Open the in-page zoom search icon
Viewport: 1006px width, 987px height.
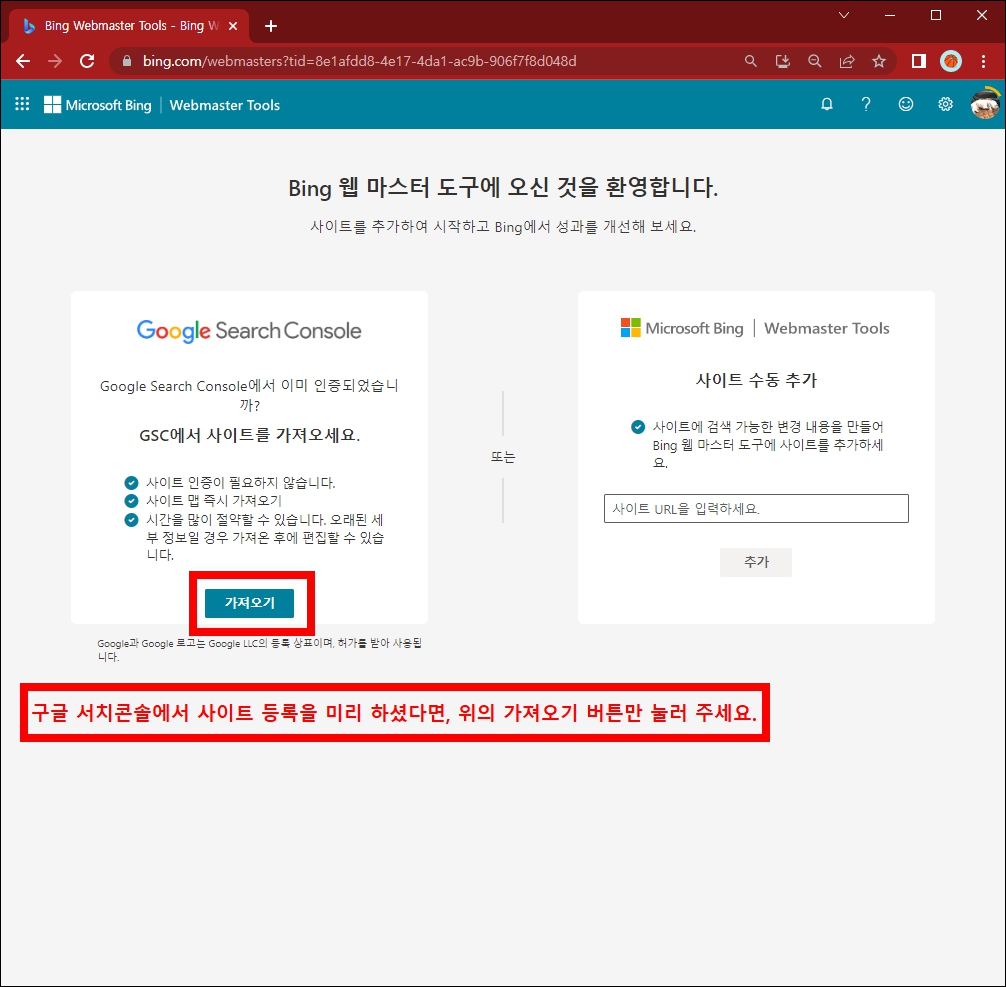coord(815,61)
